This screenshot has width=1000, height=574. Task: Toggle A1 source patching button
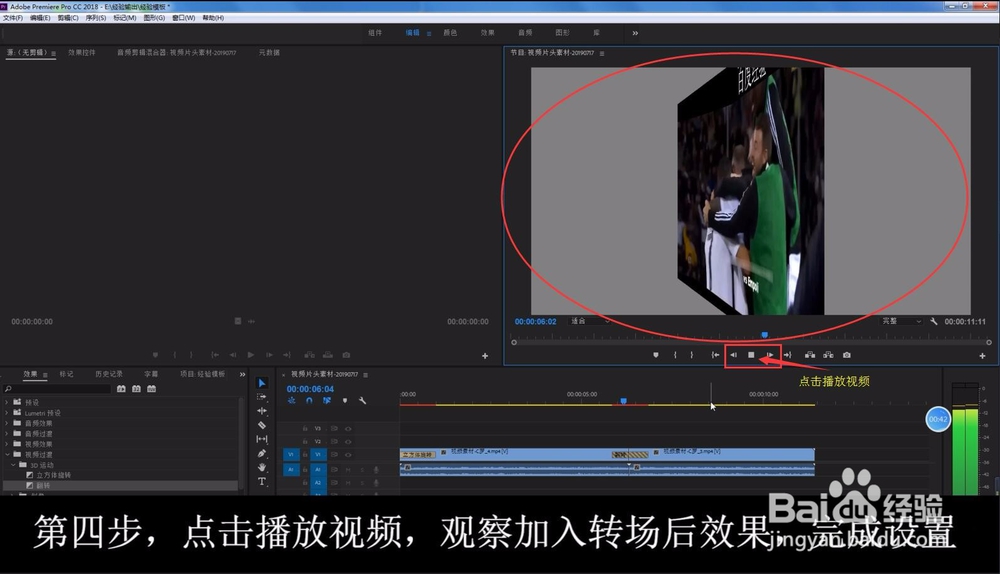291,469
